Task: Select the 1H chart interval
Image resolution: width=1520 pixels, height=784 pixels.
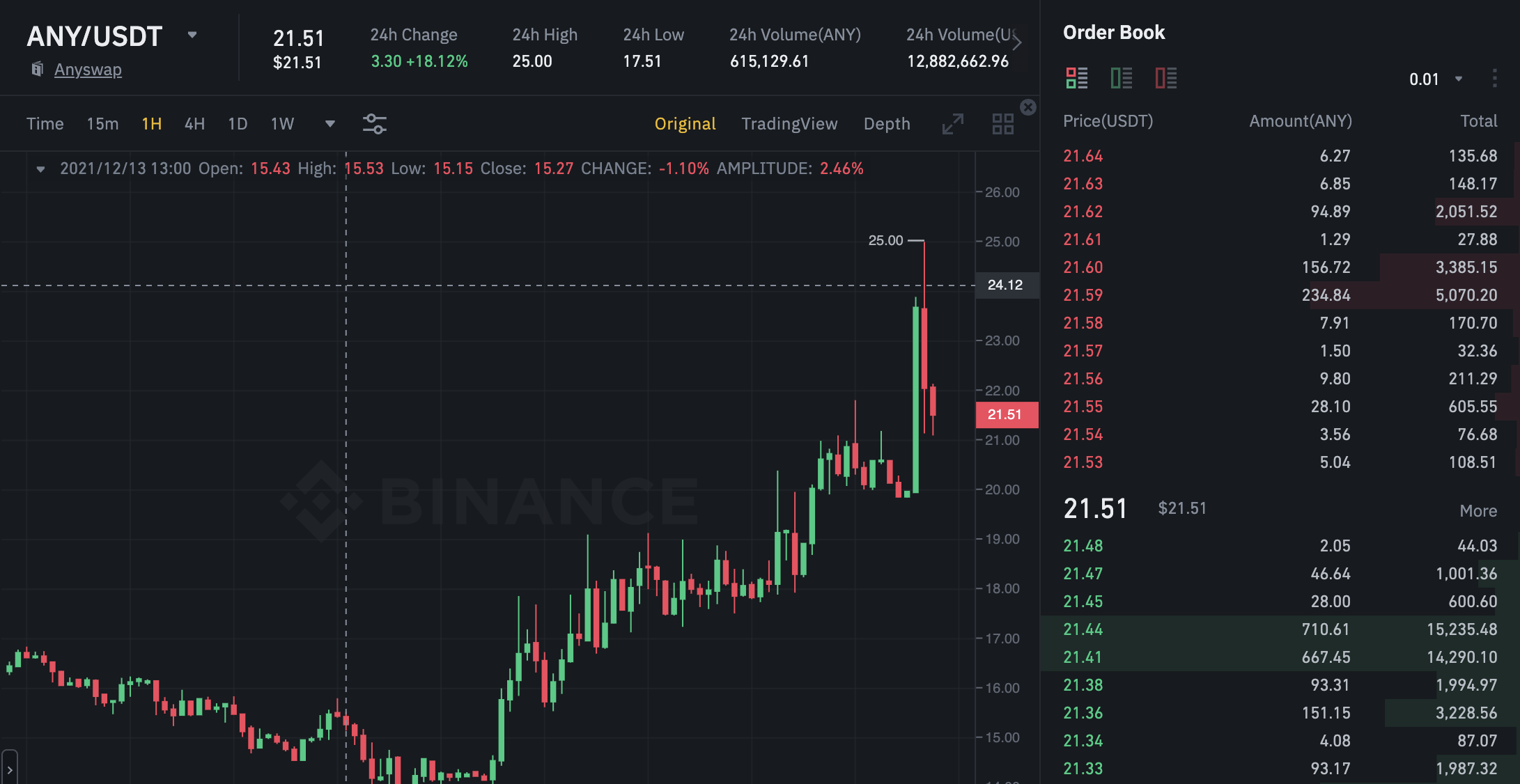Action: point(152,124)
